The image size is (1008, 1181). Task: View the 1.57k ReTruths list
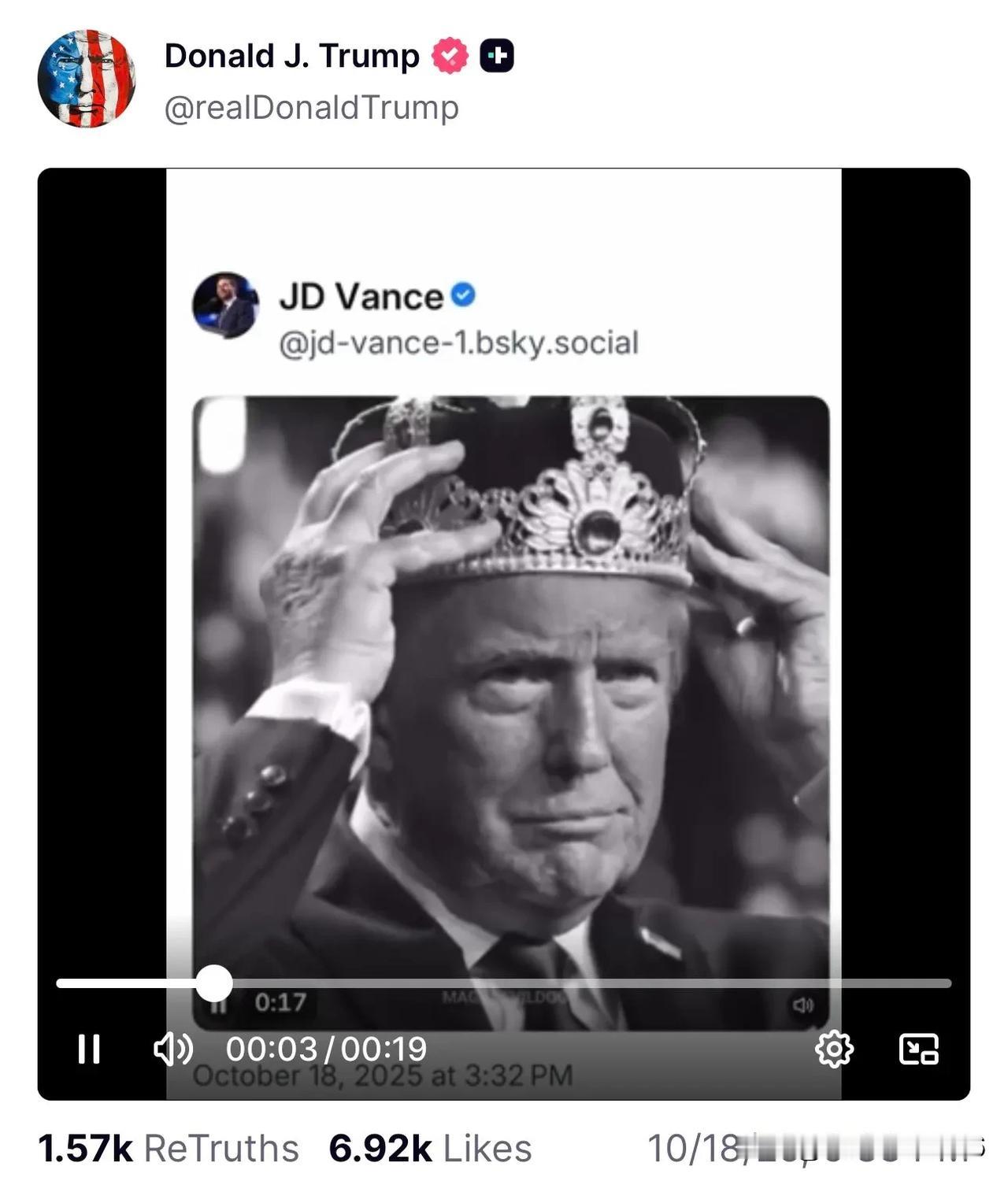pyautogui.click(x=169, y=1149)
